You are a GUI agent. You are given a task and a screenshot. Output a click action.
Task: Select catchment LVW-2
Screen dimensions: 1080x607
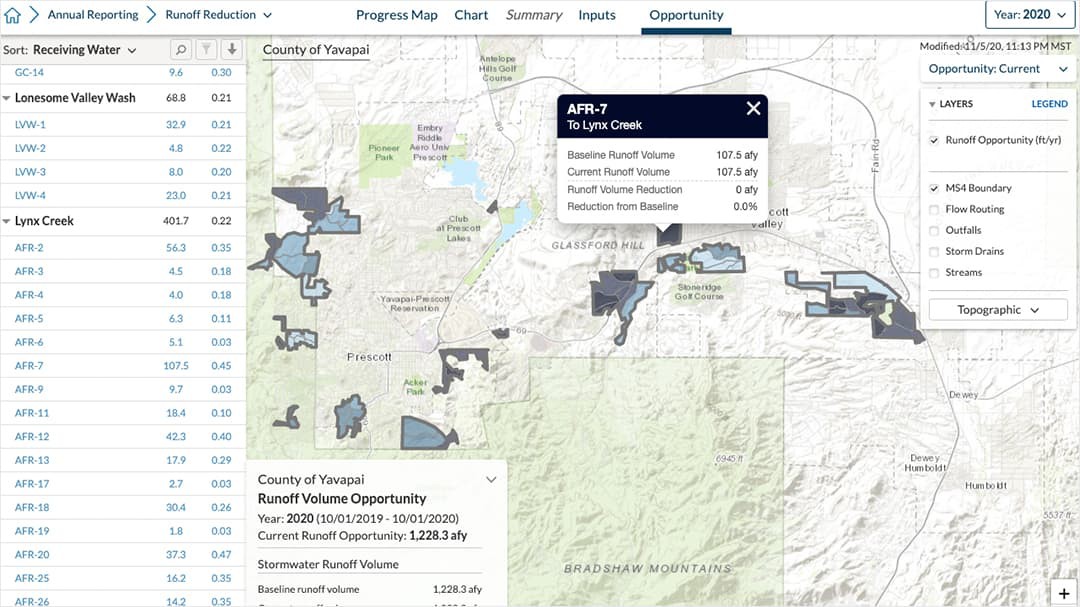point(123,148)
